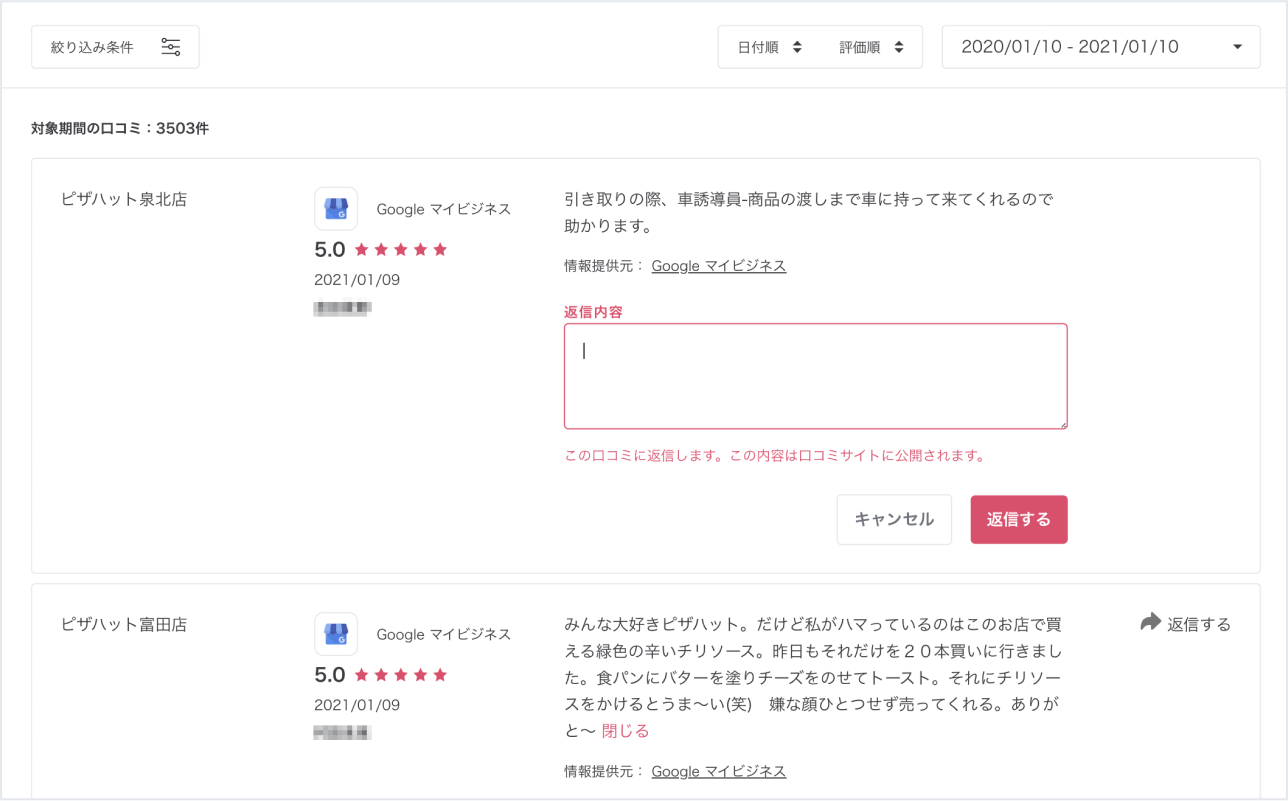
Task: Click the 2021/01/09 date on 富田店 review
Action: 357,705
